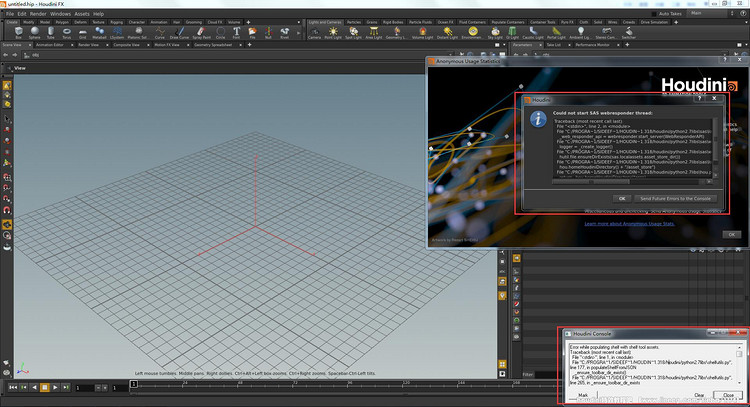Add a new shelf tab with plus
Viewport: 750px width, 407px height.
tap(248, 22)
